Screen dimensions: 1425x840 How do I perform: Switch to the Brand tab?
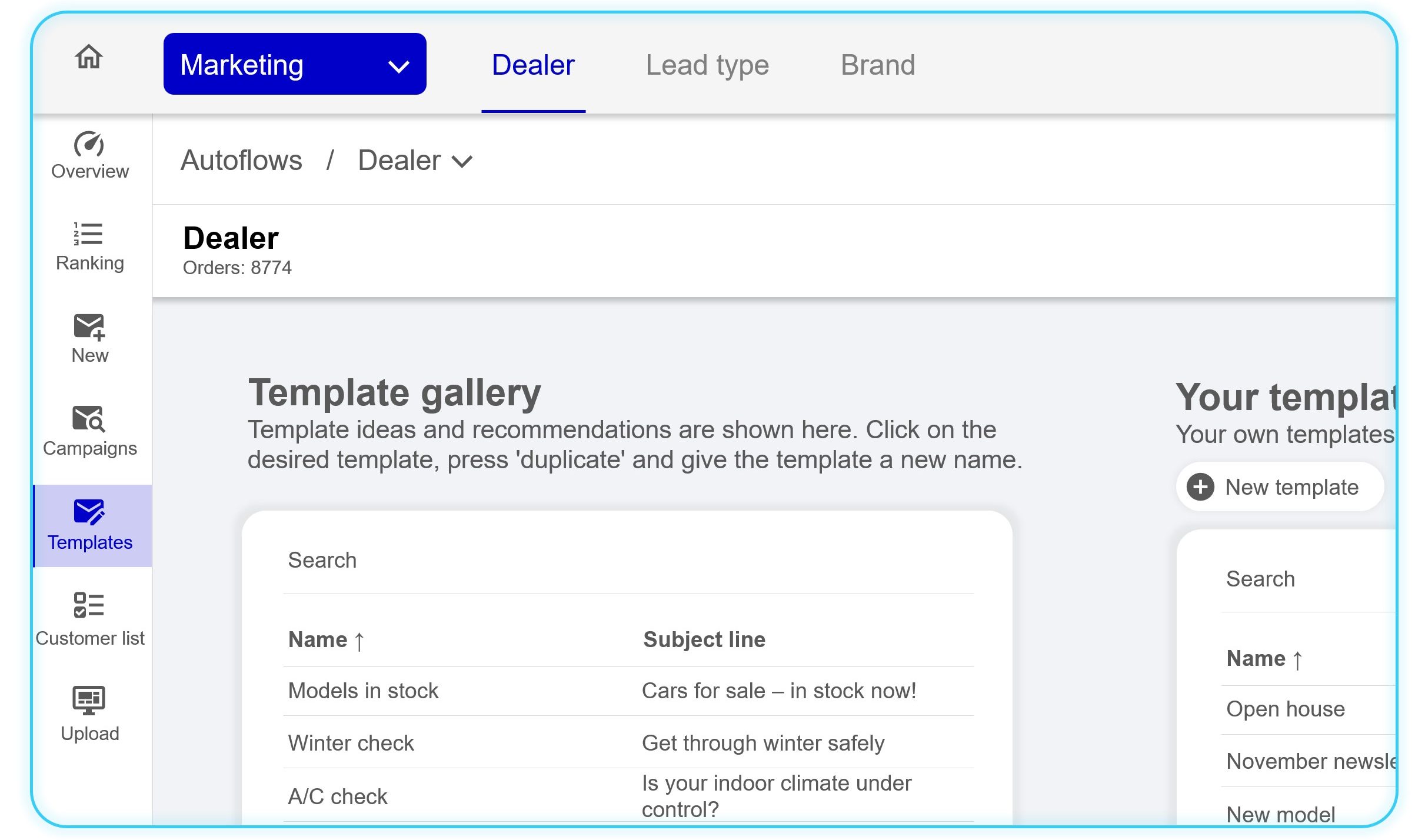(878, 65)
